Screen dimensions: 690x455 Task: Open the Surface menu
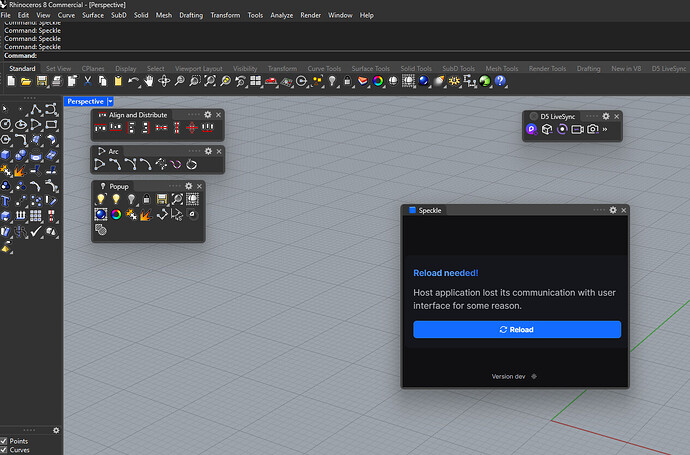(93, 15)
